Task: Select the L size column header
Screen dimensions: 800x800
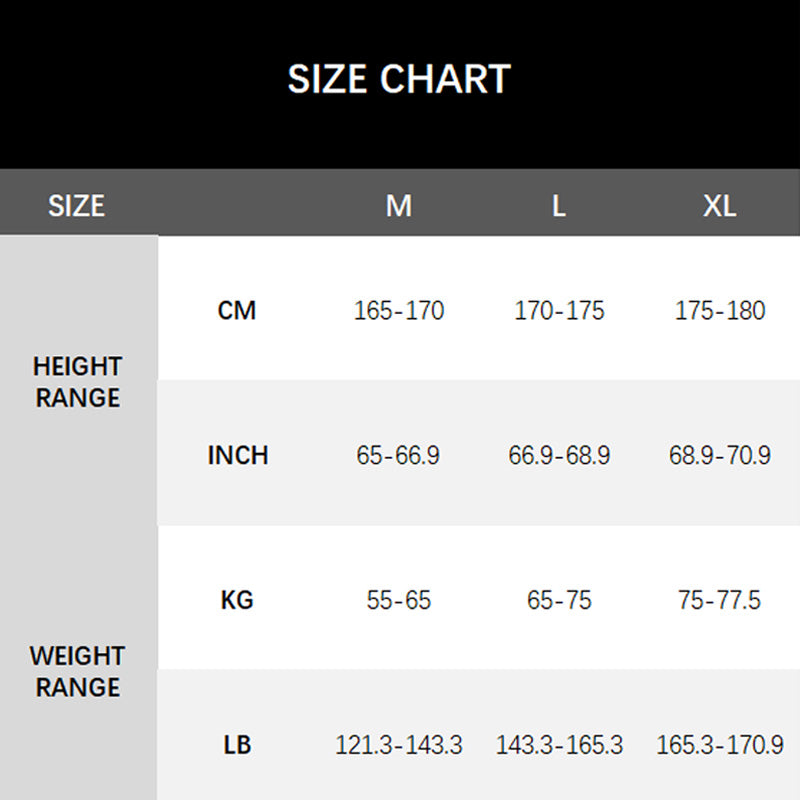Action: pyautogui.click(x=559, y=206)
